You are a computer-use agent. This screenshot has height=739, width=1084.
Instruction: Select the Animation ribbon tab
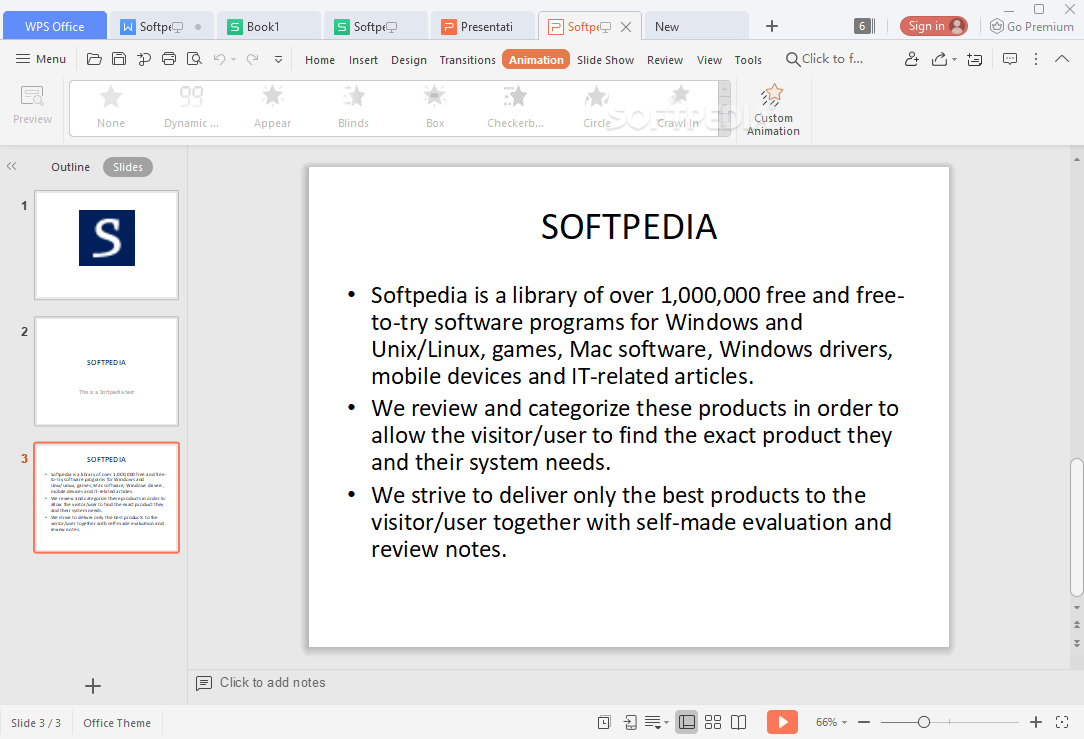pyautogui.click(x=536, y=59)
